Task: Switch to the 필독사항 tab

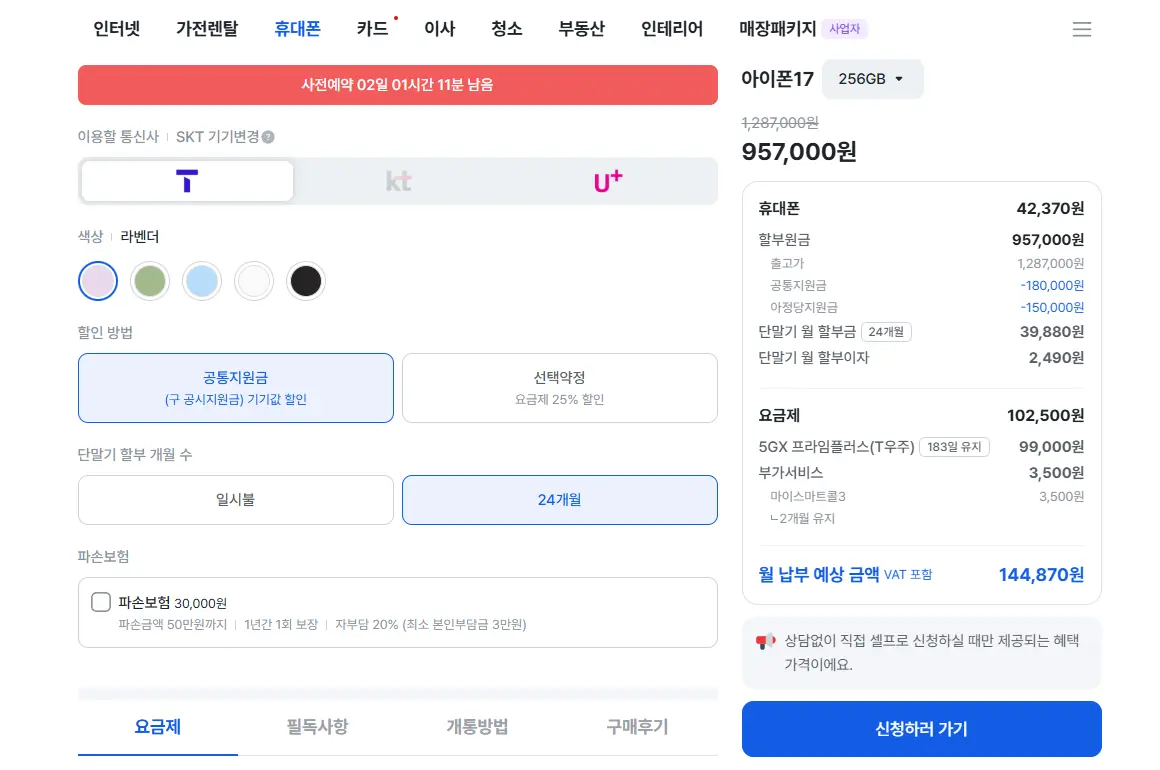Action: pos(318,727)
